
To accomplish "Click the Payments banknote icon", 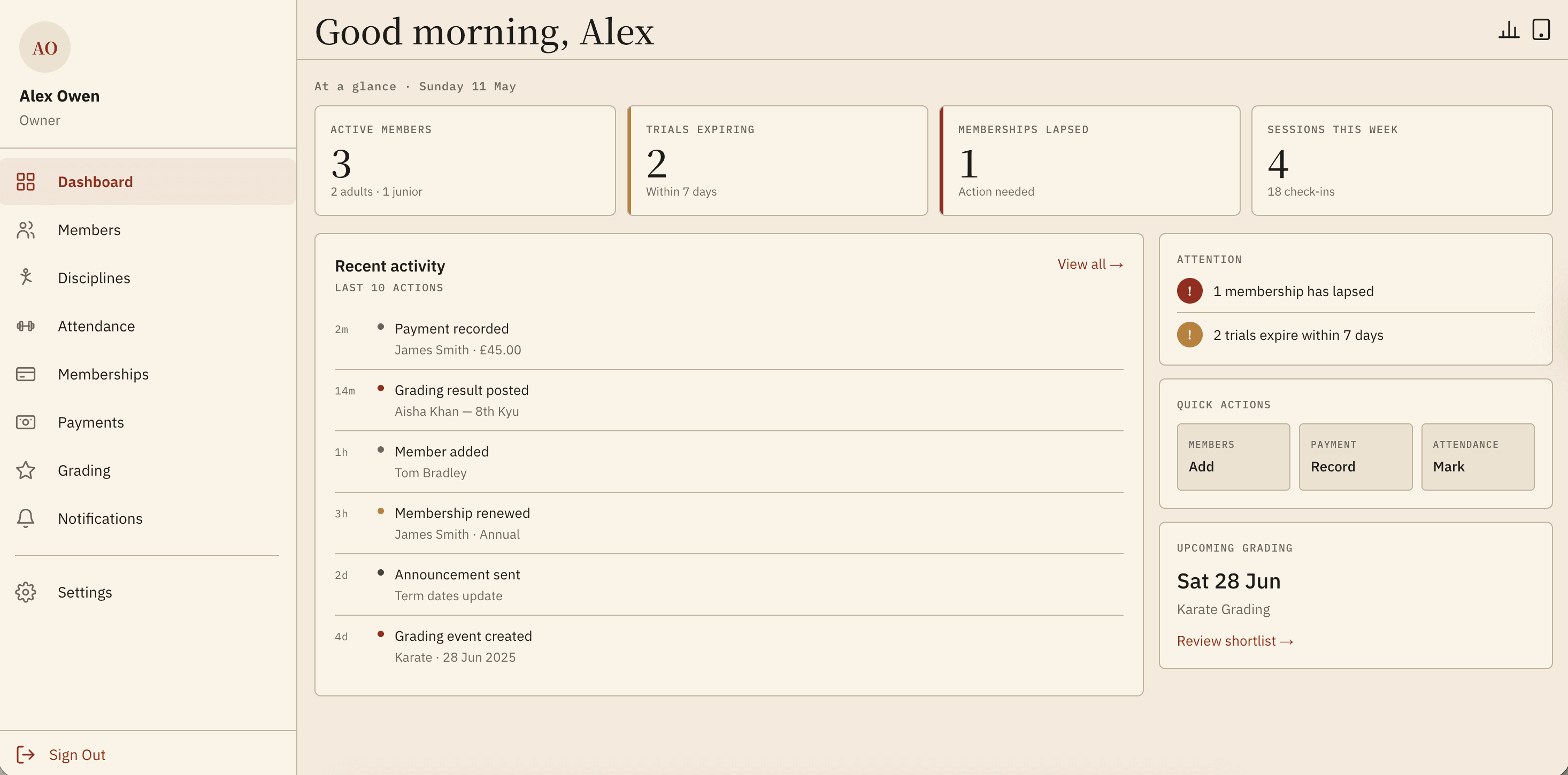I will 26,422.
